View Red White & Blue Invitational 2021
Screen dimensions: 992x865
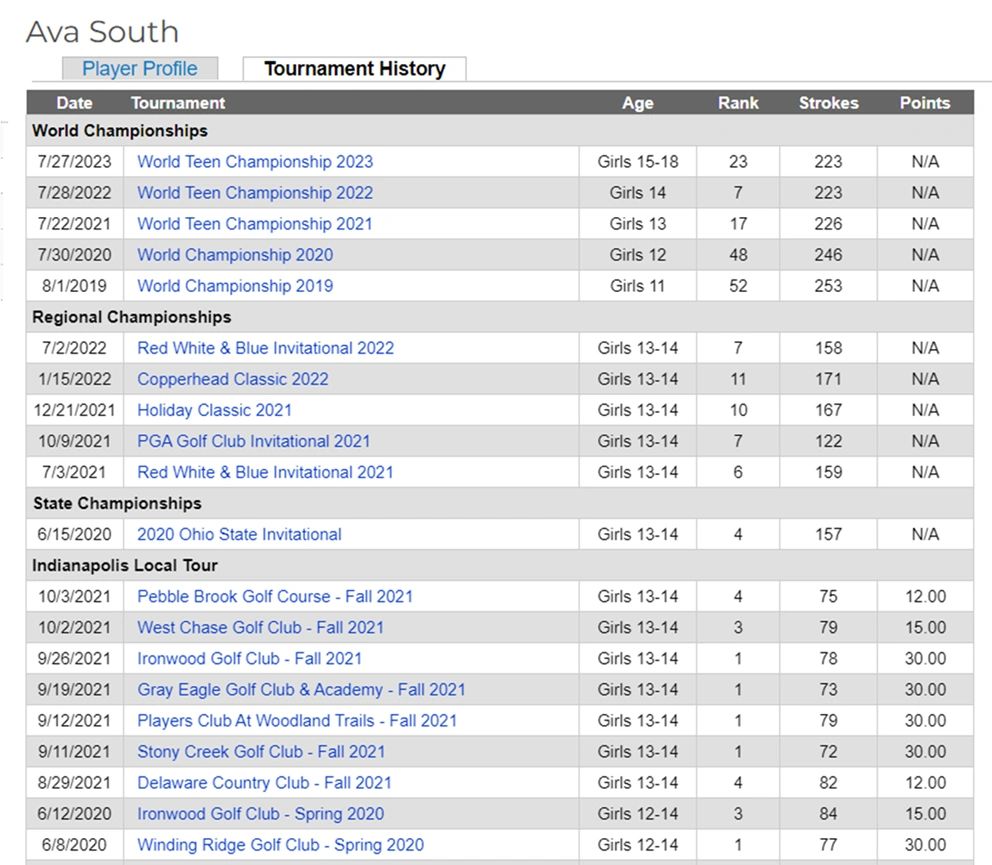[x=265, y=472]
